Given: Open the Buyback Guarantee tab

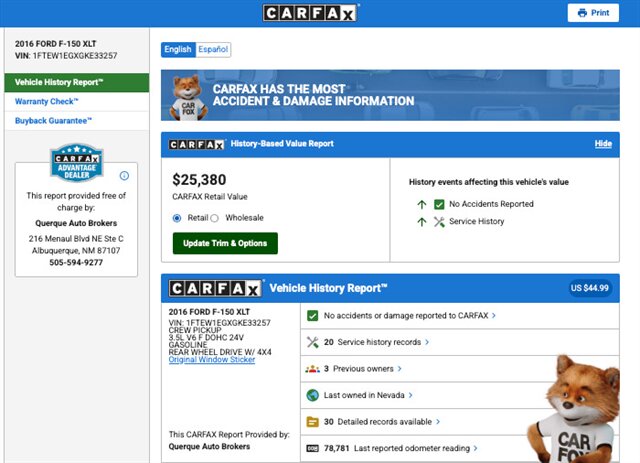Looking at the screenshot, I should (x=53, y=120).
